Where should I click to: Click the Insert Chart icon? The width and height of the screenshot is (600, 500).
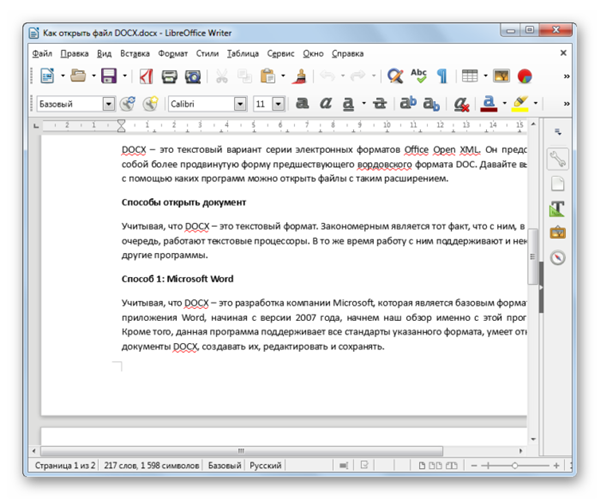525,76
